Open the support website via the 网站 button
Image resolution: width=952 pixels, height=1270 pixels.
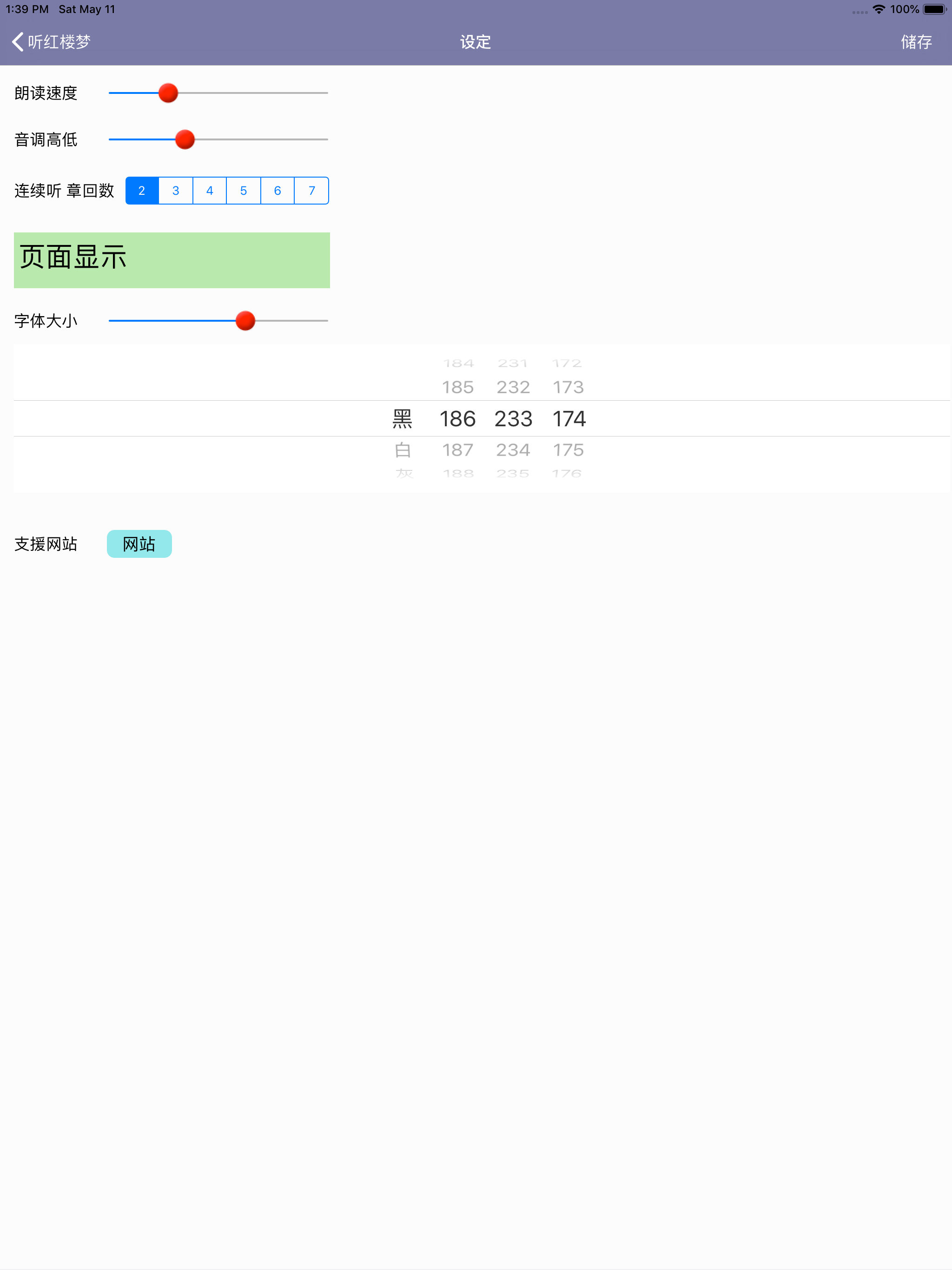coord(139,544)
